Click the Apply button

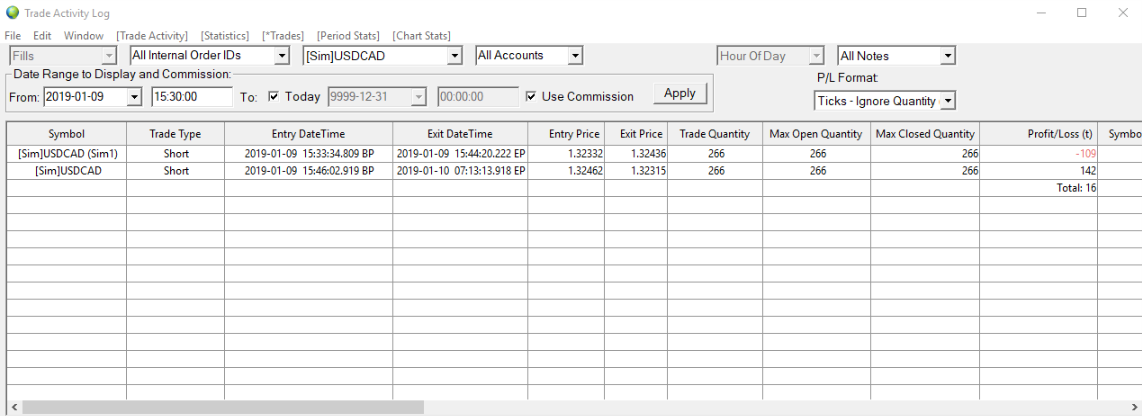click(680, 93)
